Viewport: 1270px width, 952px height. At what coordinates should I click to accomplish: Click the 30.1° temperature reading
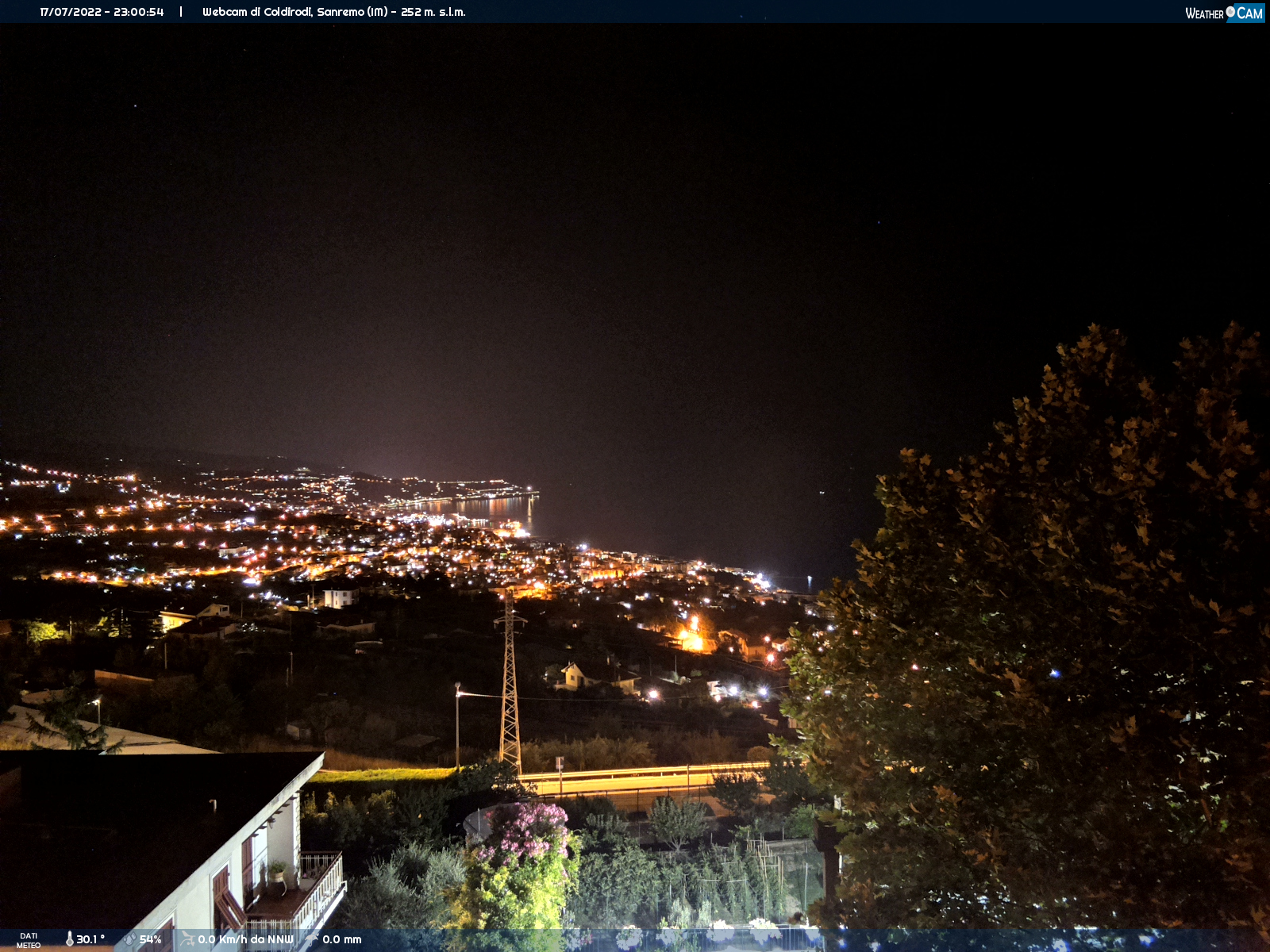point(90,939)
